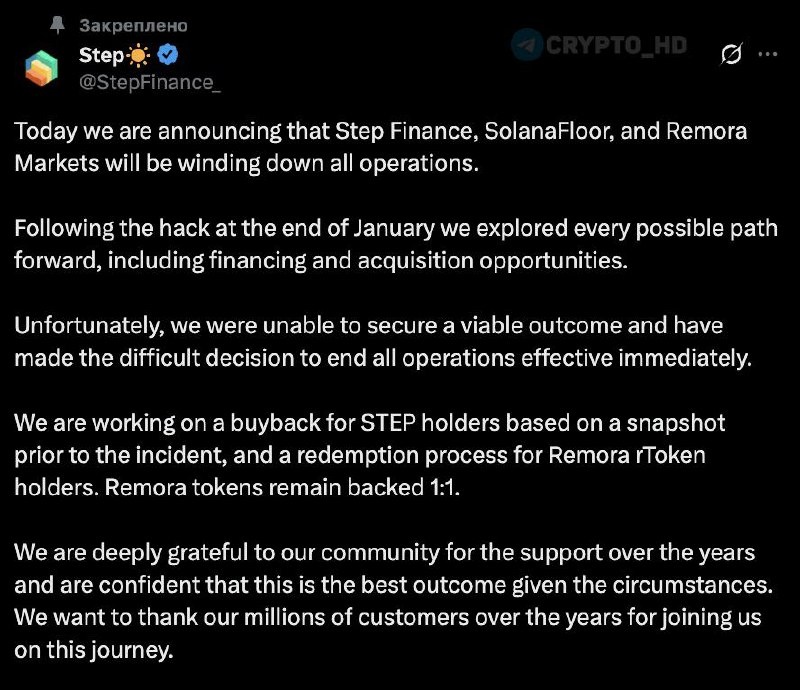Click the Telegram logo in the watermark

click(527, 44)
